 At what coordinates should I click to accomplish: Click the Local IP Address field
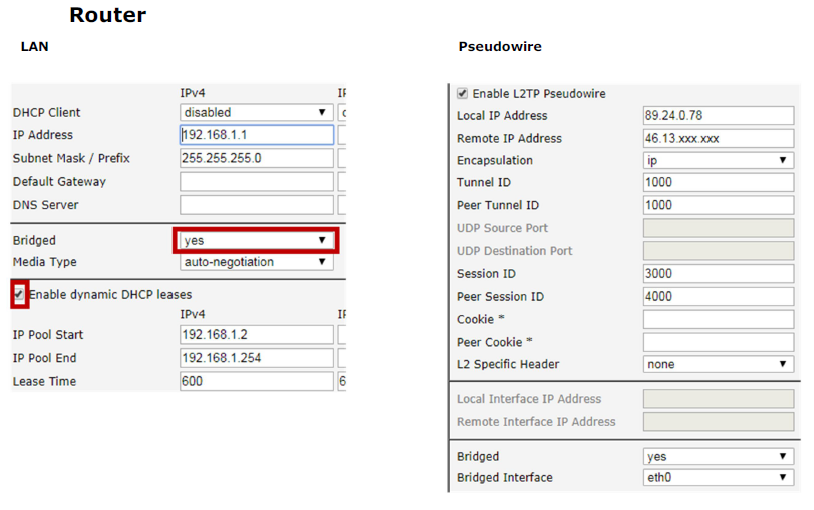coord(718,116)
